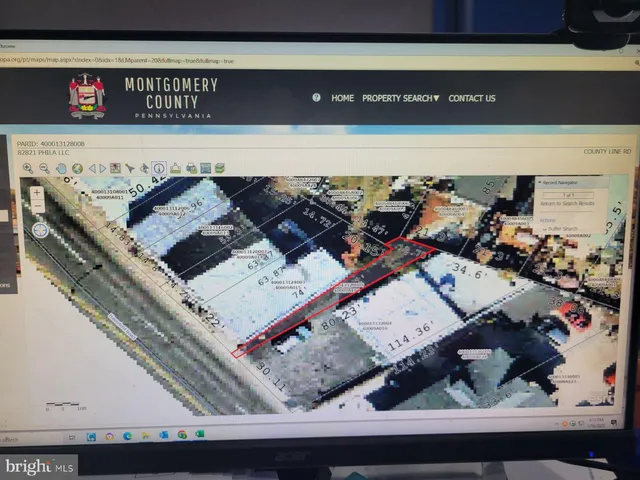
Task: Open the PROPERTY SEARCH dropdown menu
Action: 400,98
